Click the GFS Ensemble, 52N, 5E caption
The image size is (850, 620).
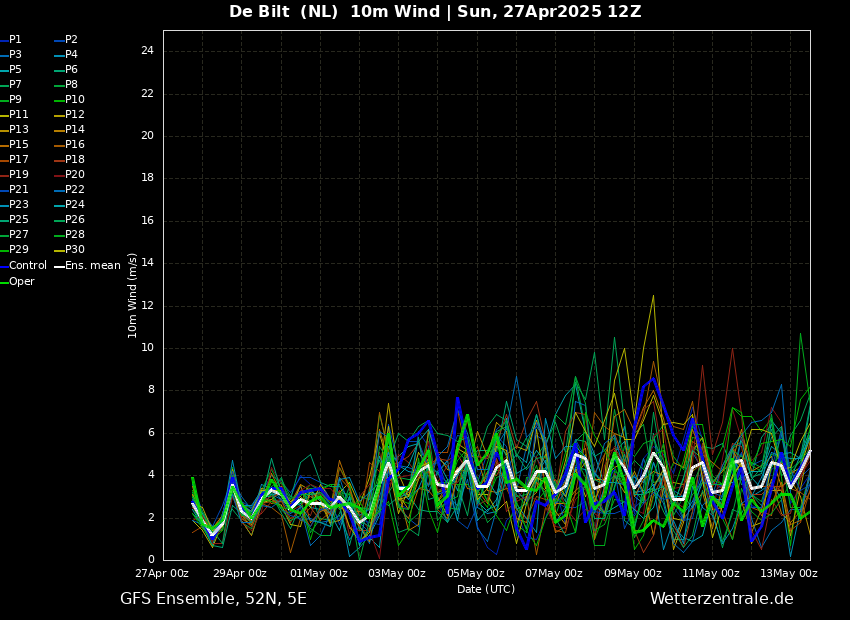(213, 598)
